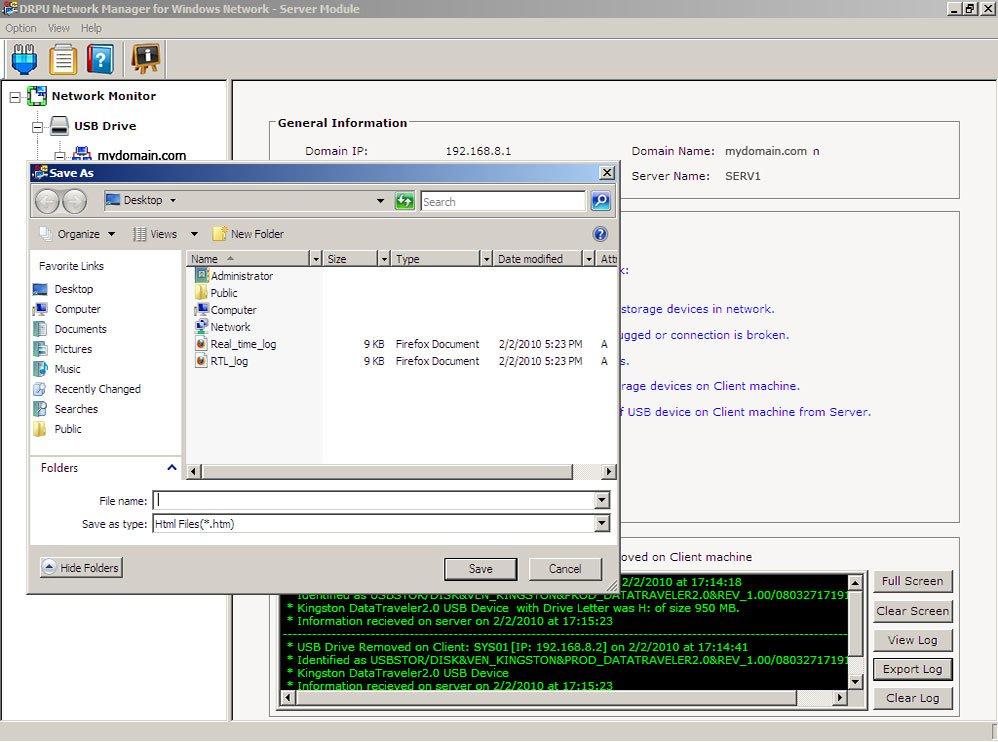This screenshot has height=742, width=998.
Task: Click the search magnifier icon in Save As
Action: click(x=600, y=201)
